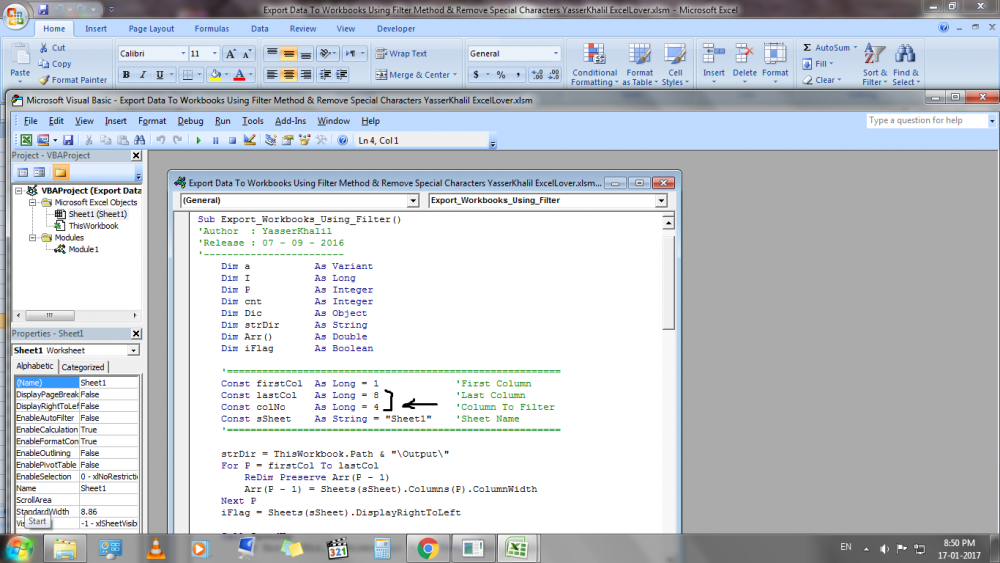Click Format Painter in Excel ribbon
The width and height of the screenshot is (1000, 563).
pyautogui.click(x=72, y=80)
